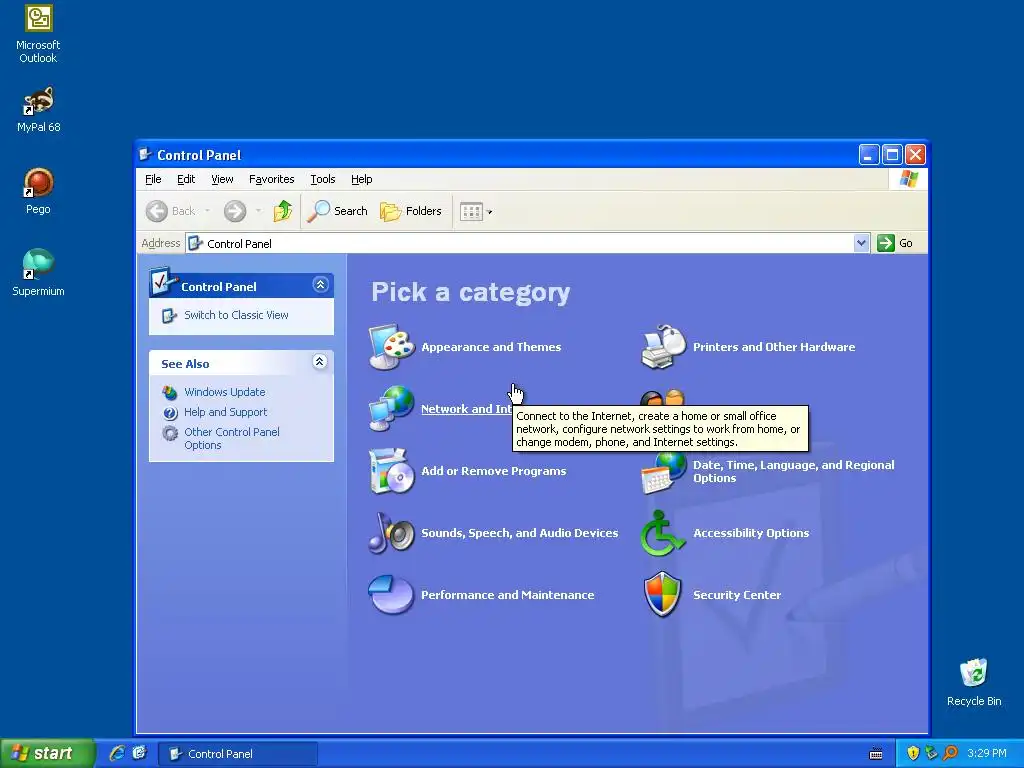1024x768 pixels.
Task: Open the Favorites menu
Action: 272,179
